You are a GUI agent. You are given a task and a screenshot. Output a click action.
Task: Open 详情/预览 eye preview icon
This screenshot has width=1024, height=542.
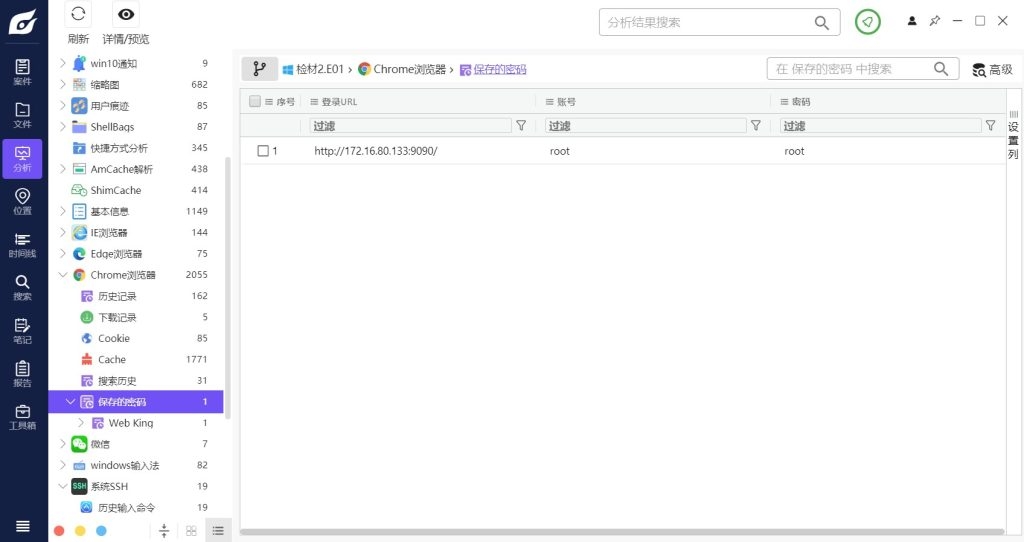coord(126,15)
